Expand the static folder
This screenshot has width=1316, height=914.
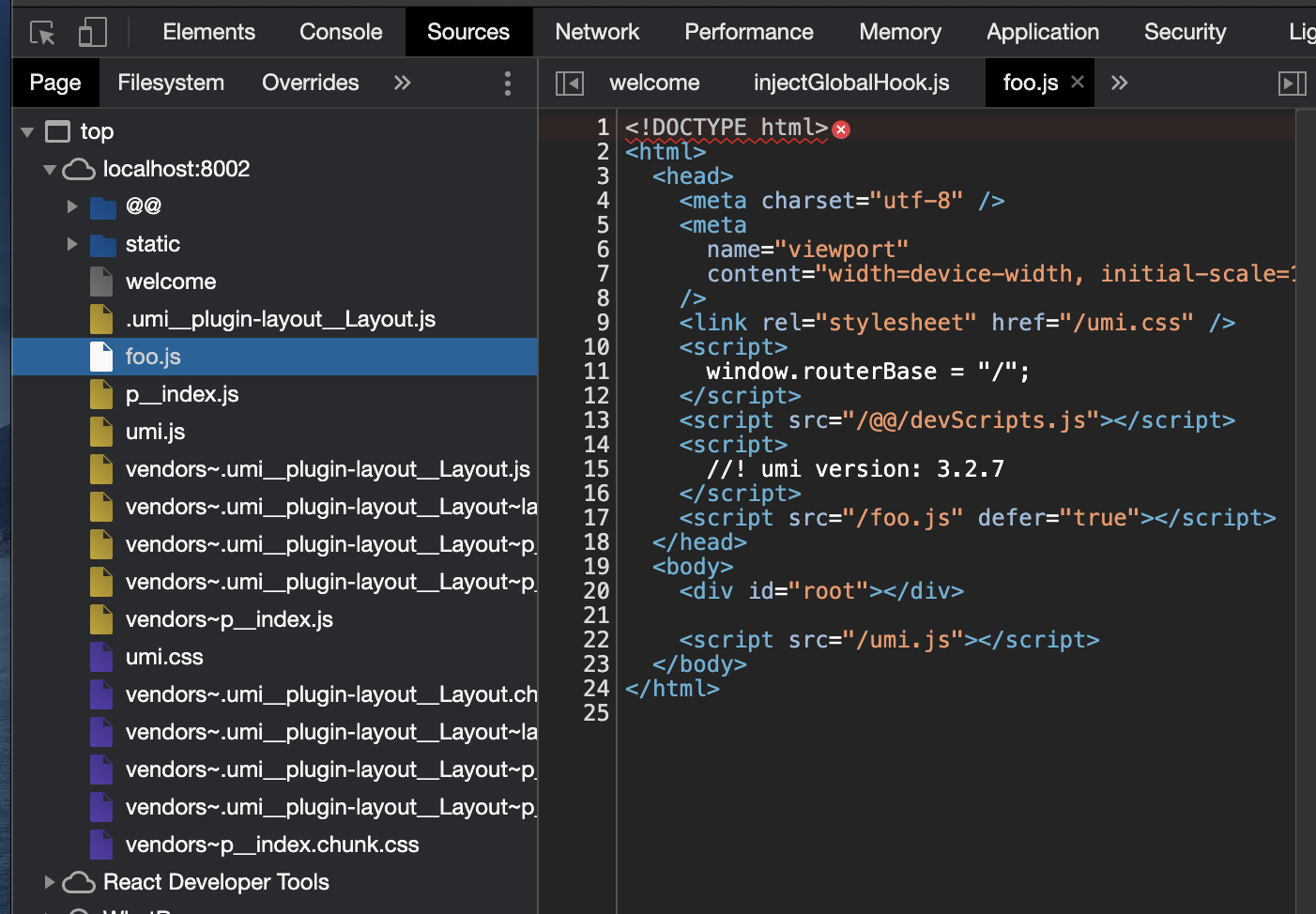(72, 244)
